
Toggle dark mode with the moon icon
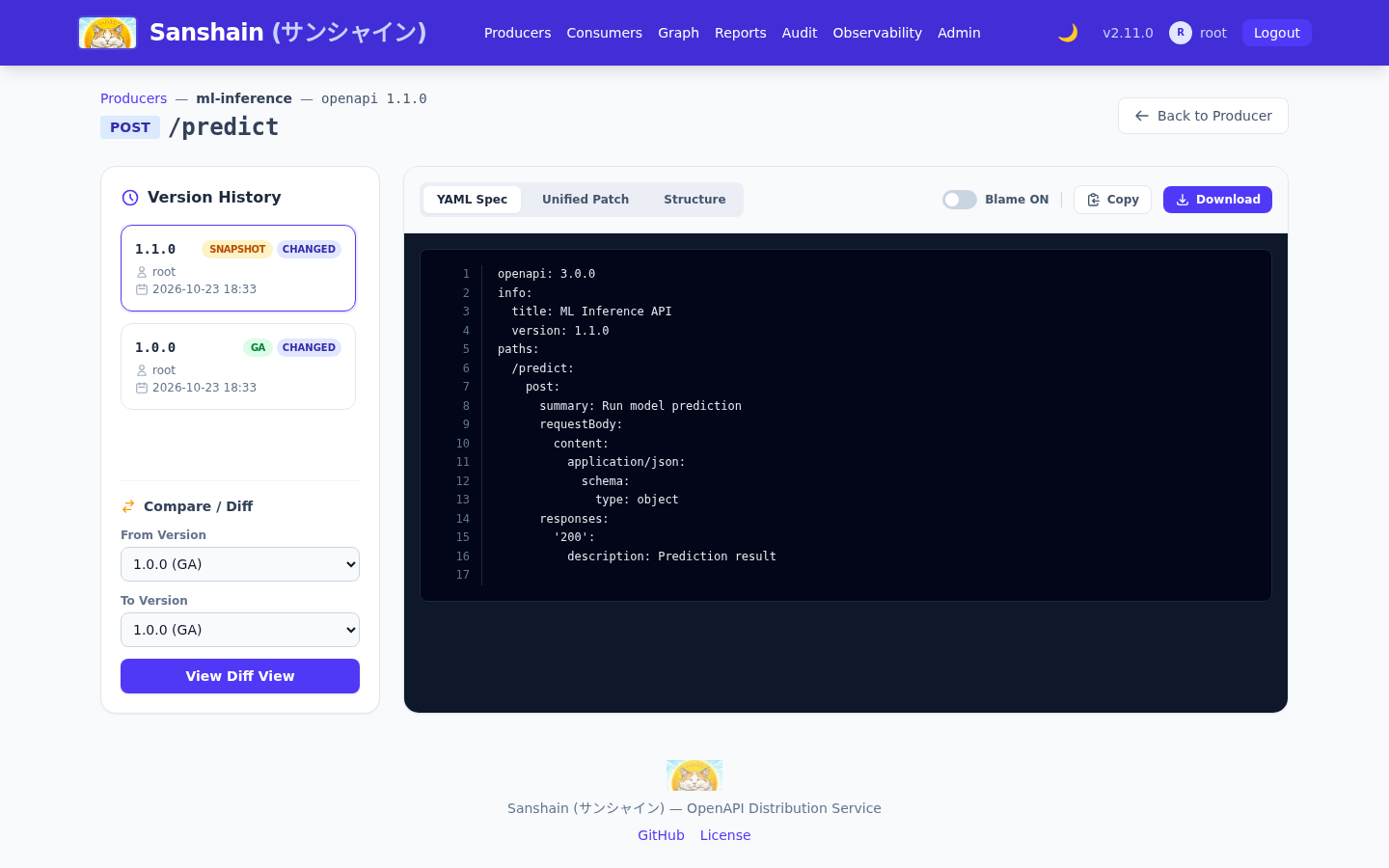click(x=1068, y=33)
